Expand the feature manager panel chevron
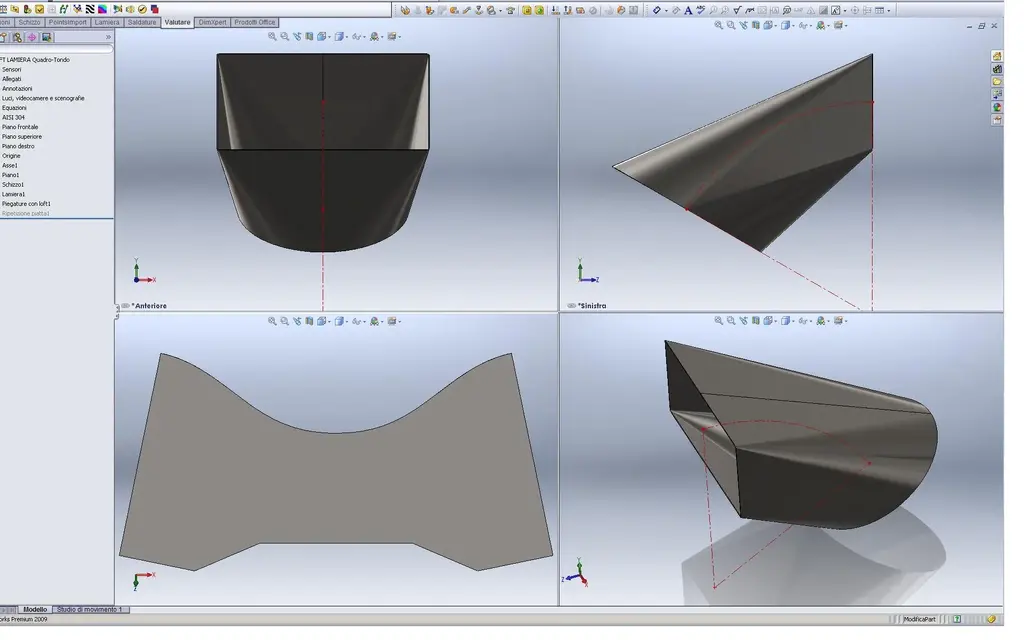Screen dimensions: 1024x640 tap(108, 37)
